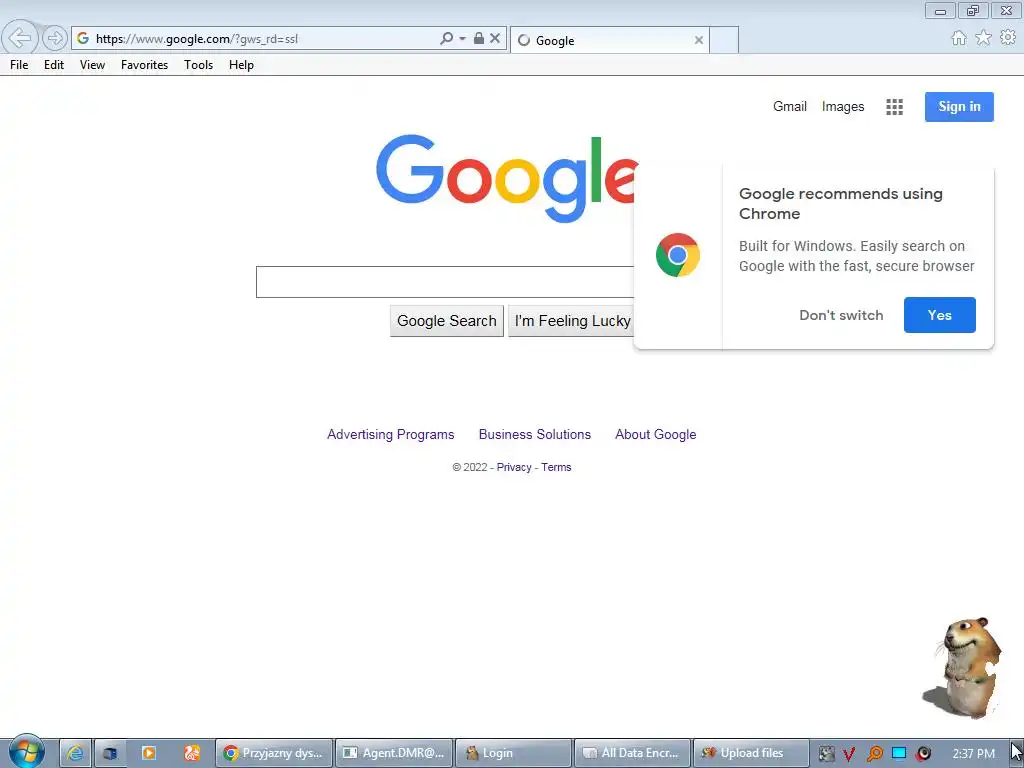Open Advertising Programs link
Screen dimensions: 1024x768
[391, 435]
